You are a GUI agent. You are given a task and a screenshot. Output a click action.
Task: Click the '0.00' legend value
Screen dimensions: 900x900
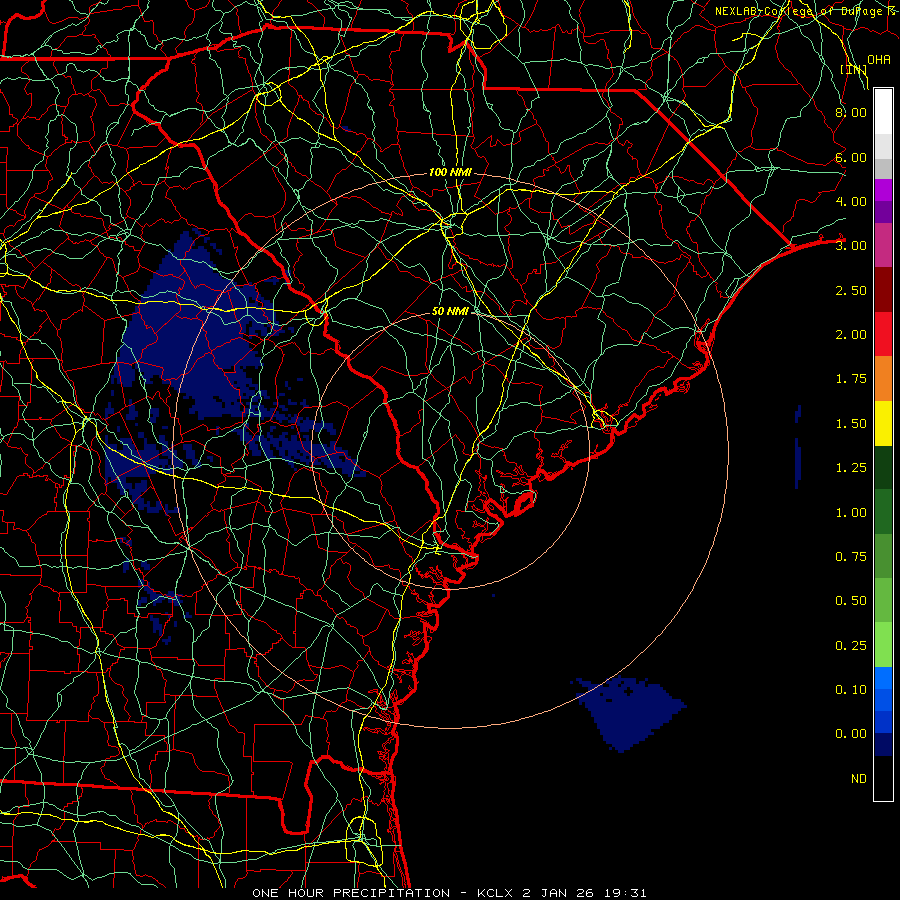(851, 734)
